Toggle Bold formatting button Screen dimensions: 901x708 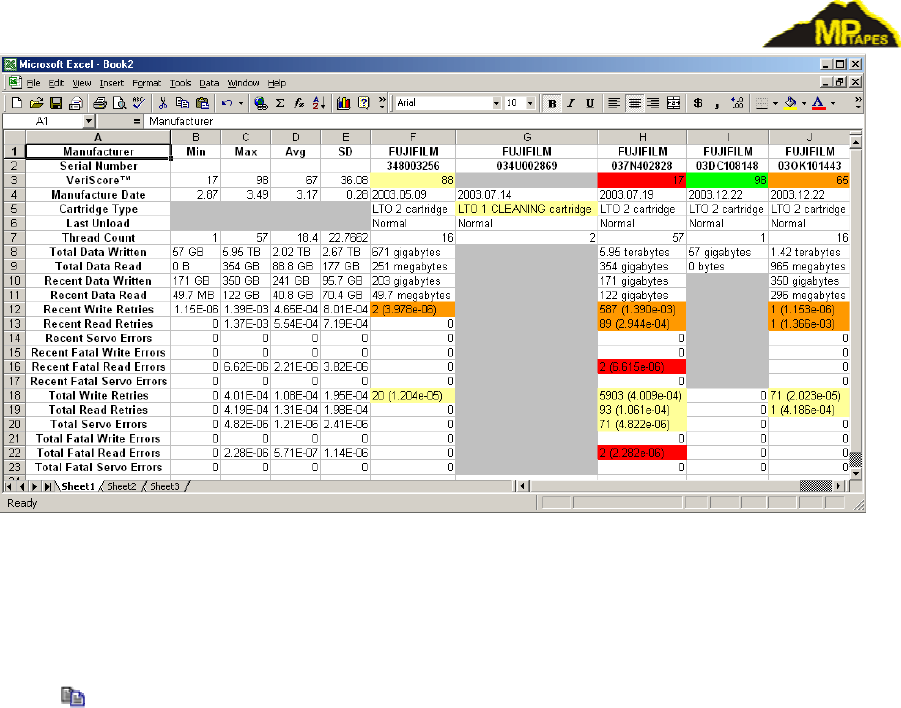pyautogui.click(x=552, y=103)
